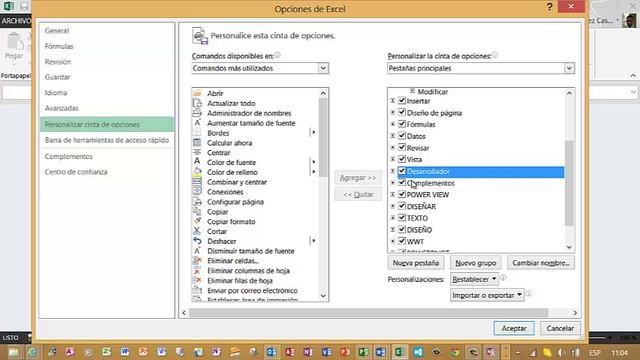Expand the Desarrollador tree node
The height and width of the screenshot is (360, 640).
(x=393, y=171)
